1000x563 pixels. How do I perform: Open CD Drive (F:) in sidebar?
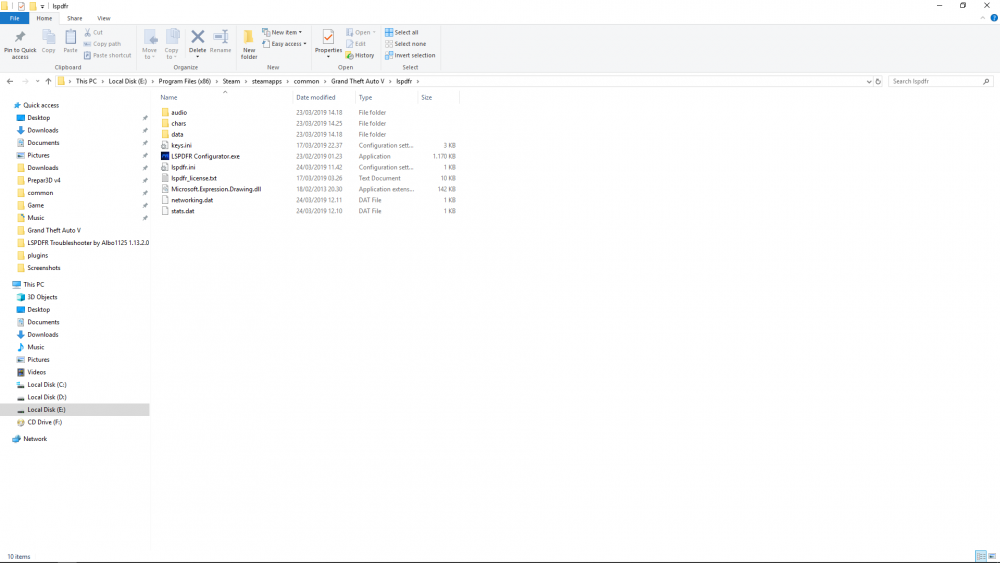pyautogui.click(x=44, y=422)
